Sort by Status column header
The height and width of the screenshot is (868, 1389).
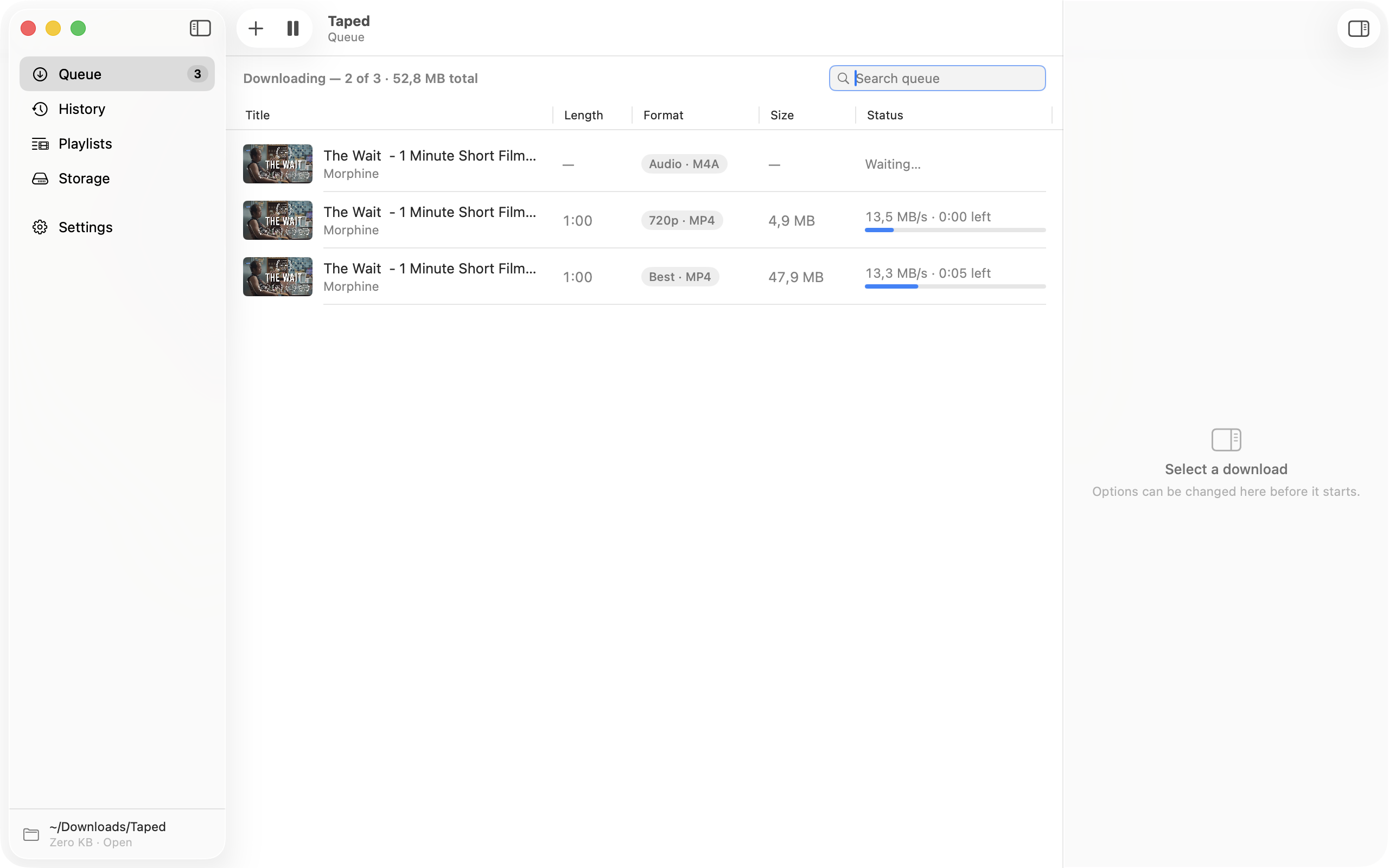(x=884, y=115)
